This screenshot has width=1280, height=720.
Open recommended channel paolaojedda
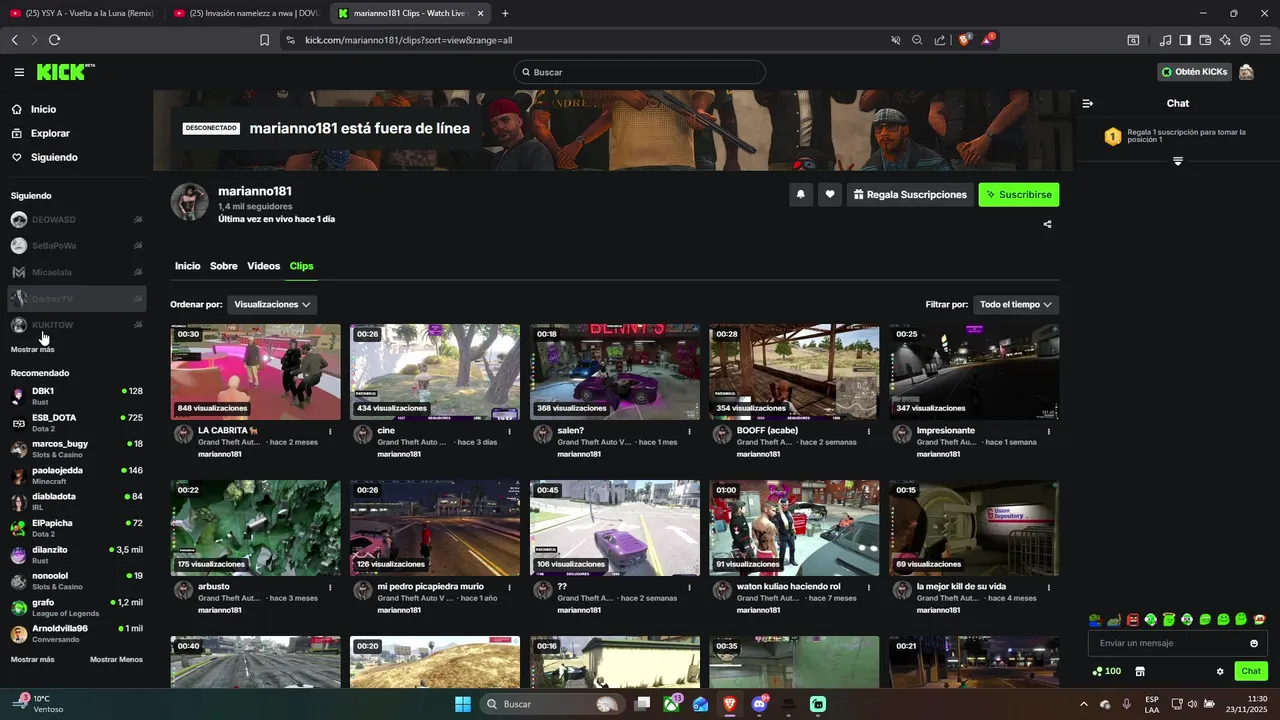coord(77,475)
